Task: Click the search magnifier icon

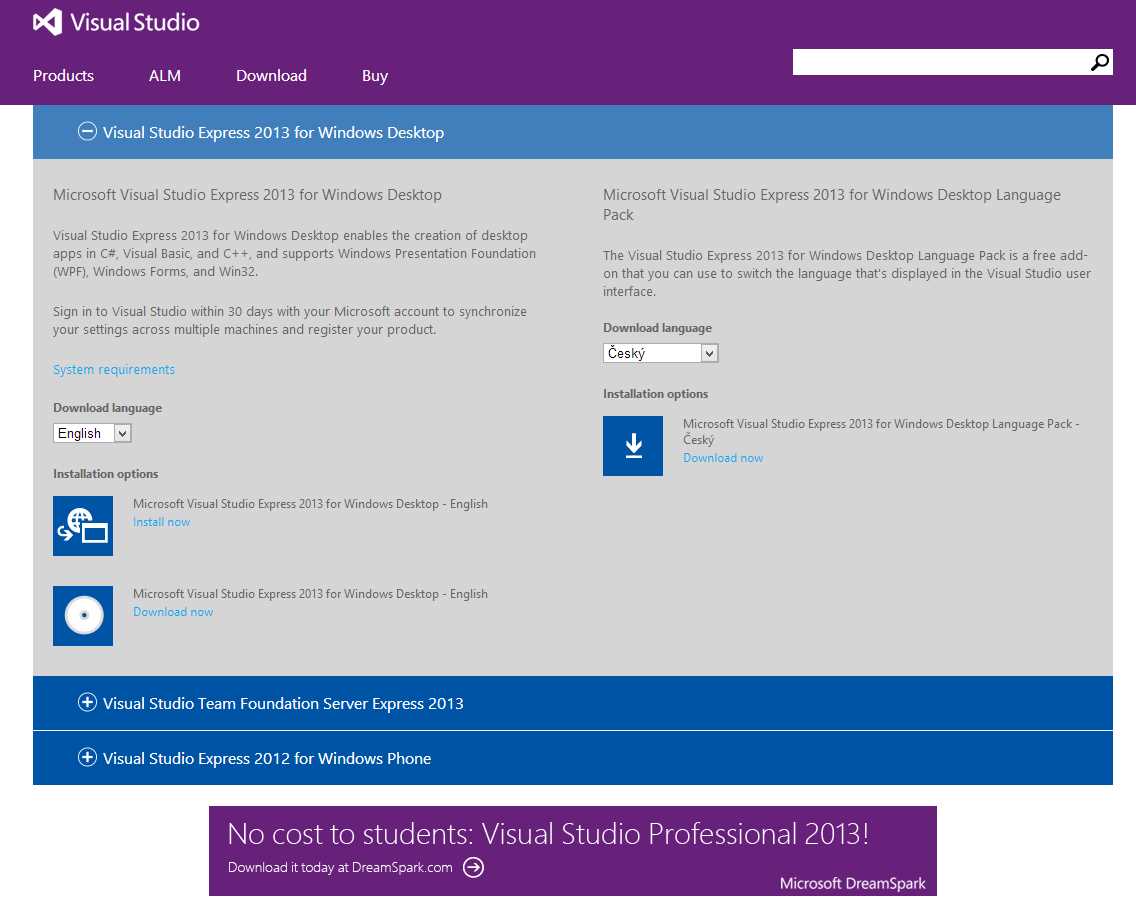Action: point(1100,62)
